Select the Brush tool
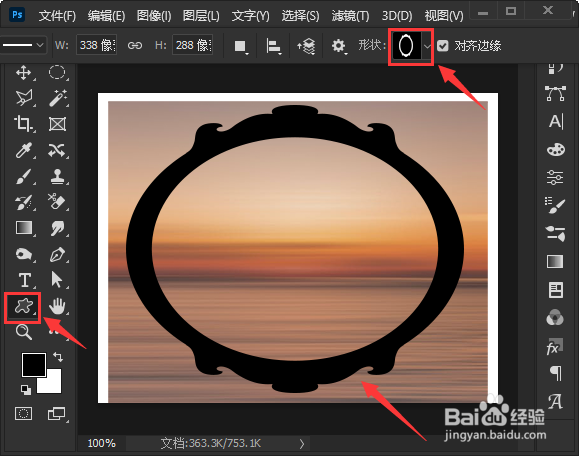Viewport: 579px width, 456px height. (24, 176)
